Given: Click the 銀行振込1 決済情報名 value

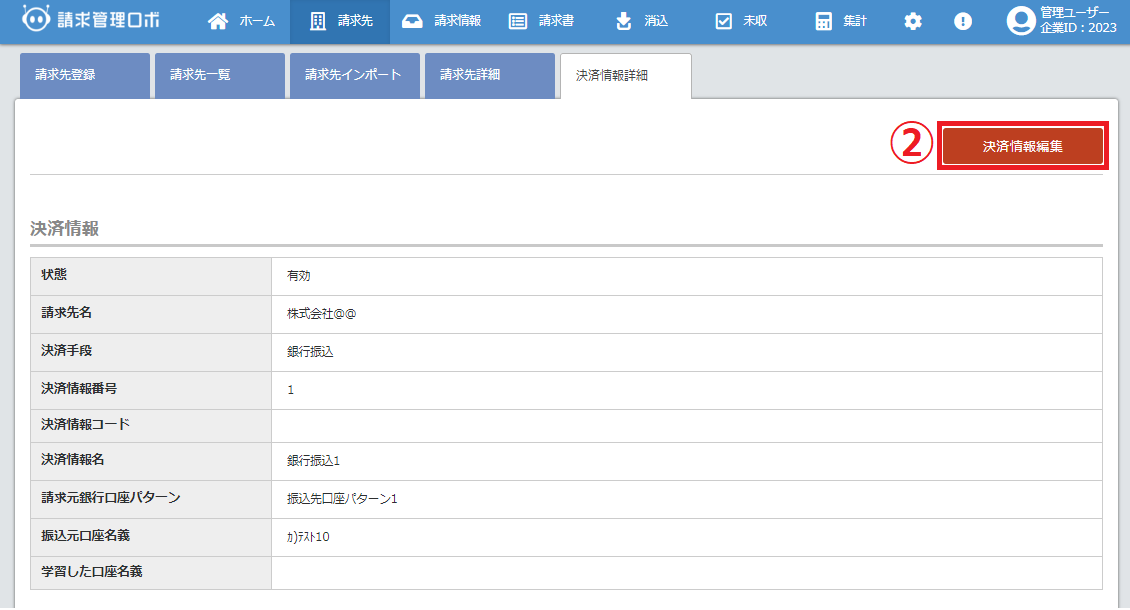Looking at the screenshot, I should point(314,461).
